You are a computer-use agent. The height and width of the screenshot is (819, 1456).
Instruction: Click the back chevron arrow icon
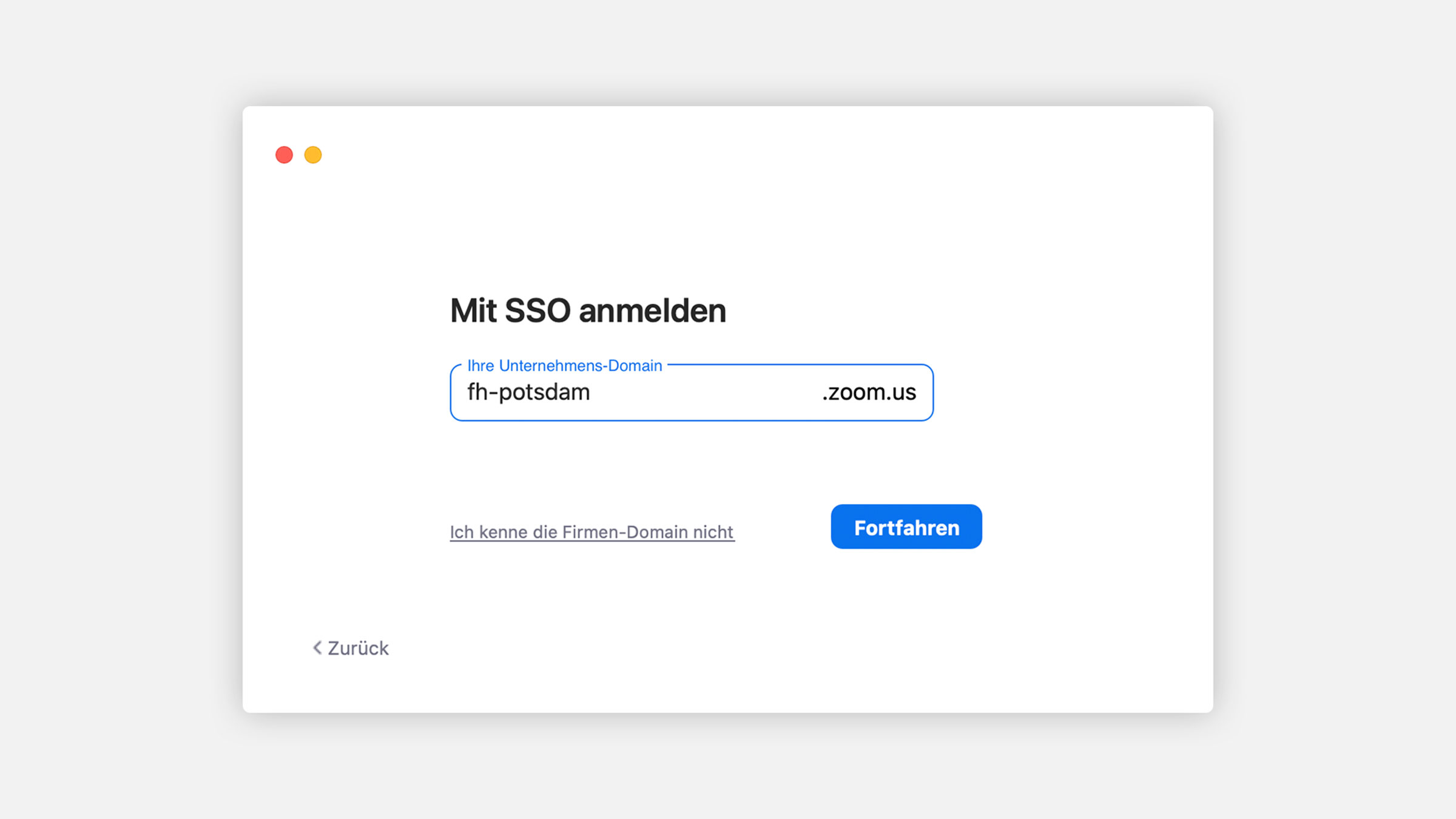point(317,648)
